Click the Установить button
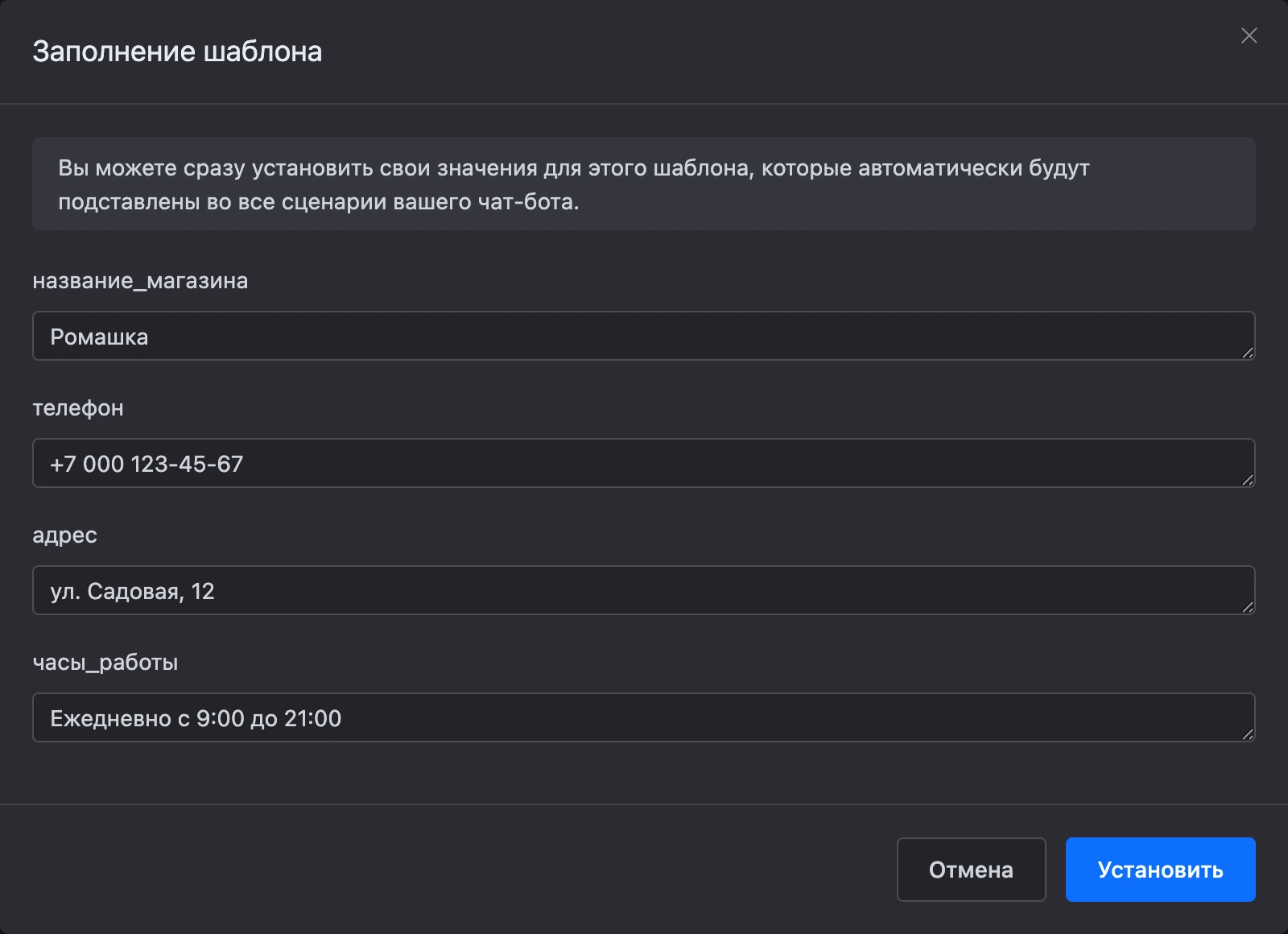This screenshot has height=934, width=1288. tap(1160, 870)
